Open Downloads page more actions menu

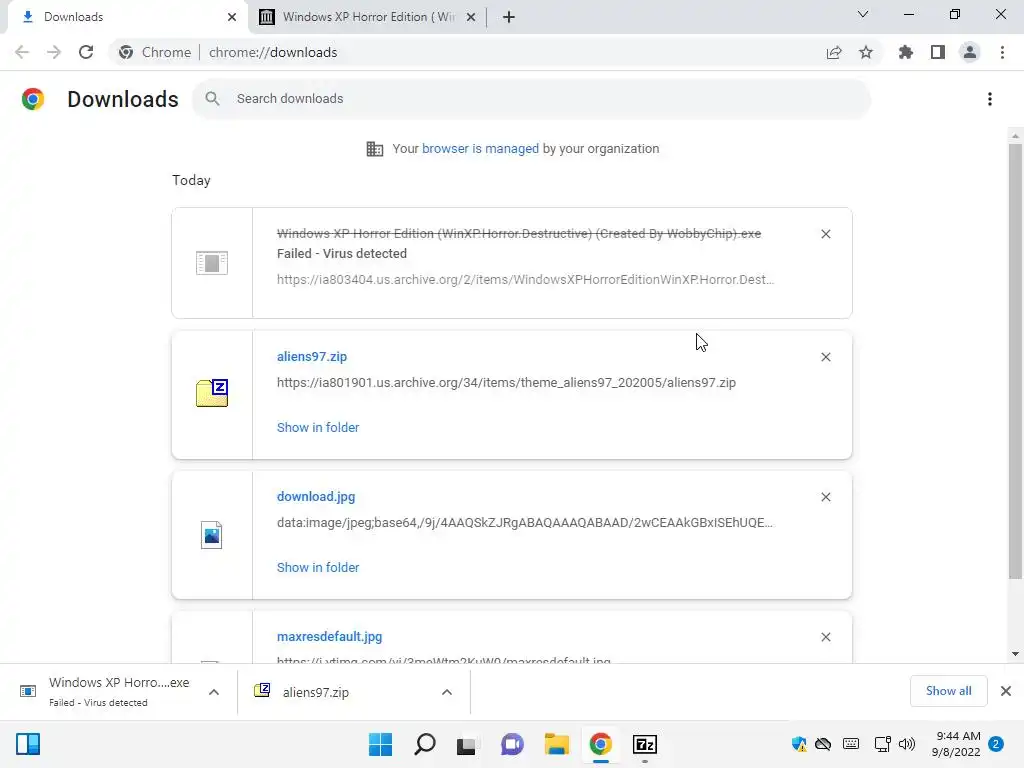(990, 99)
